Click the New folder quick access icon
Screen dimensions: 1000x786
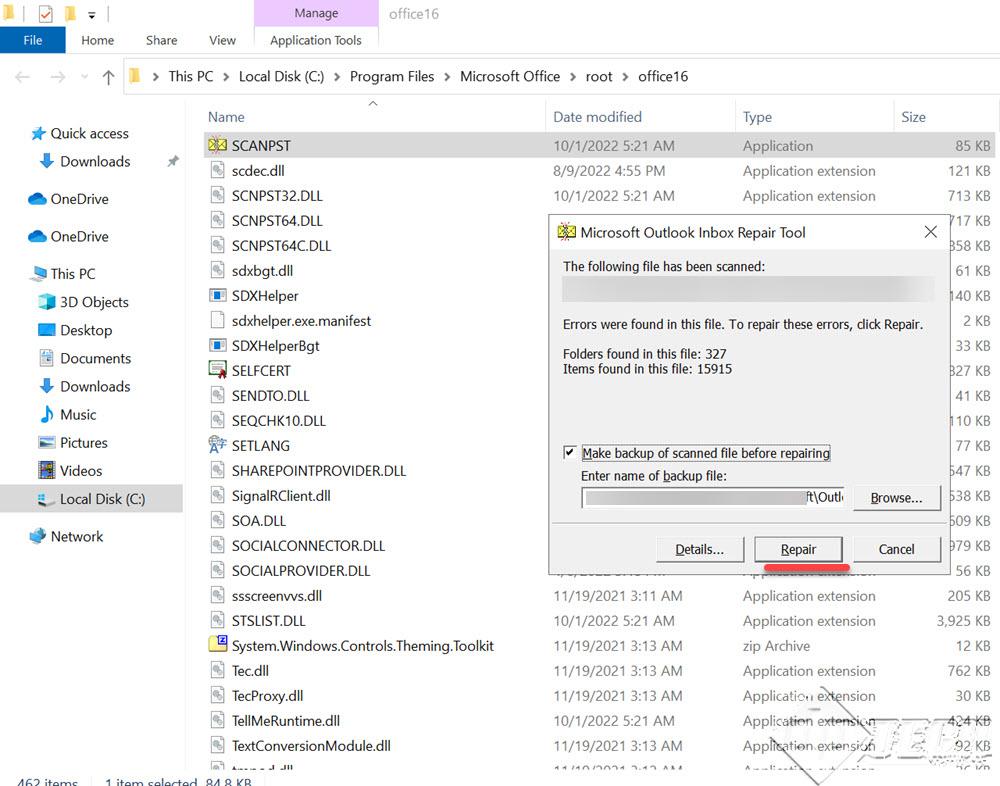pos(70,13)
